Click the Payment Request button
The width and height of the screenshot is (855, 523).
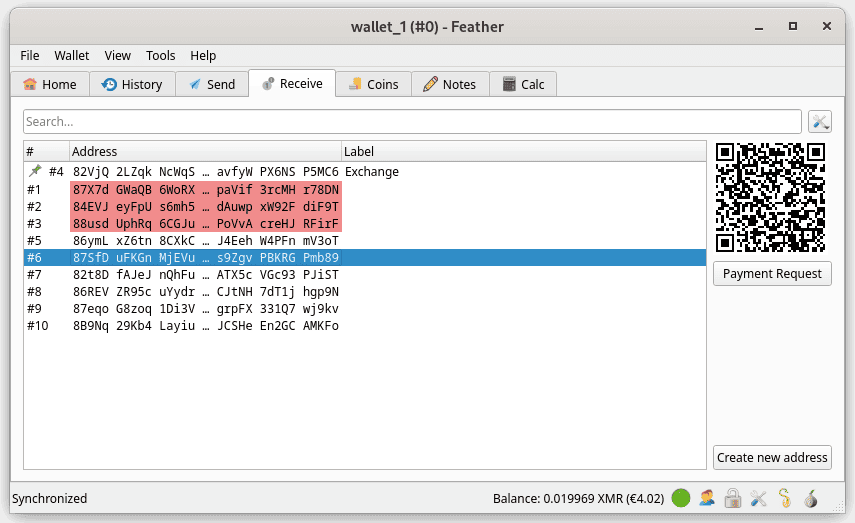click(x=771, y=274)
